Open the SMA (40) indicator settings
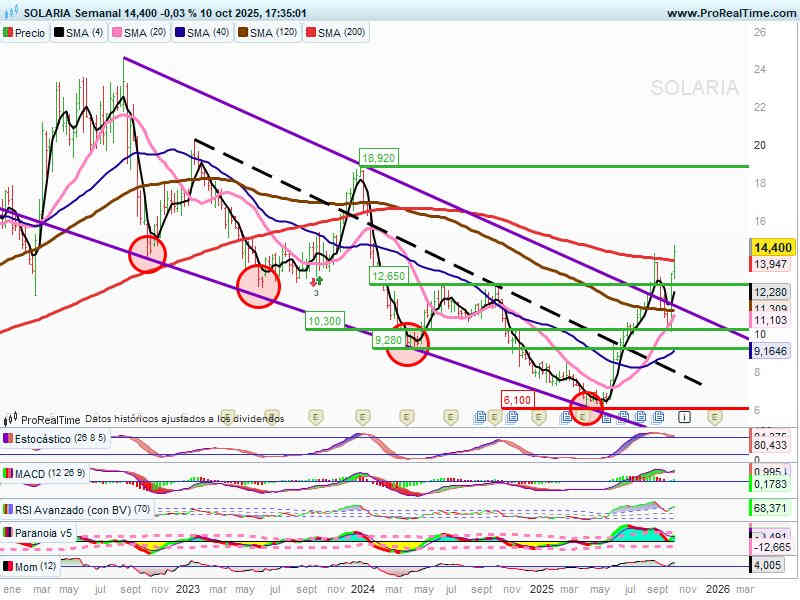 point(201,33)
